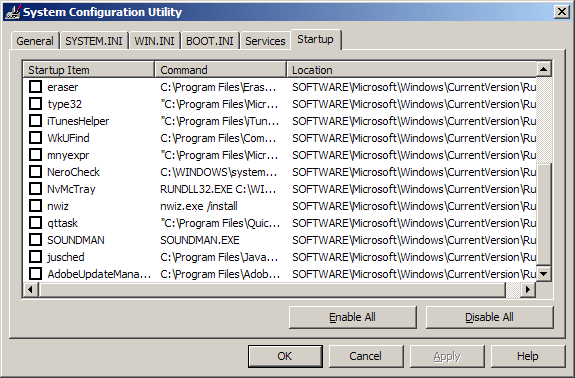Toggle the WkUFind checkbox
Viewport: 575px width, 378px height.
(x=36, y=138)
